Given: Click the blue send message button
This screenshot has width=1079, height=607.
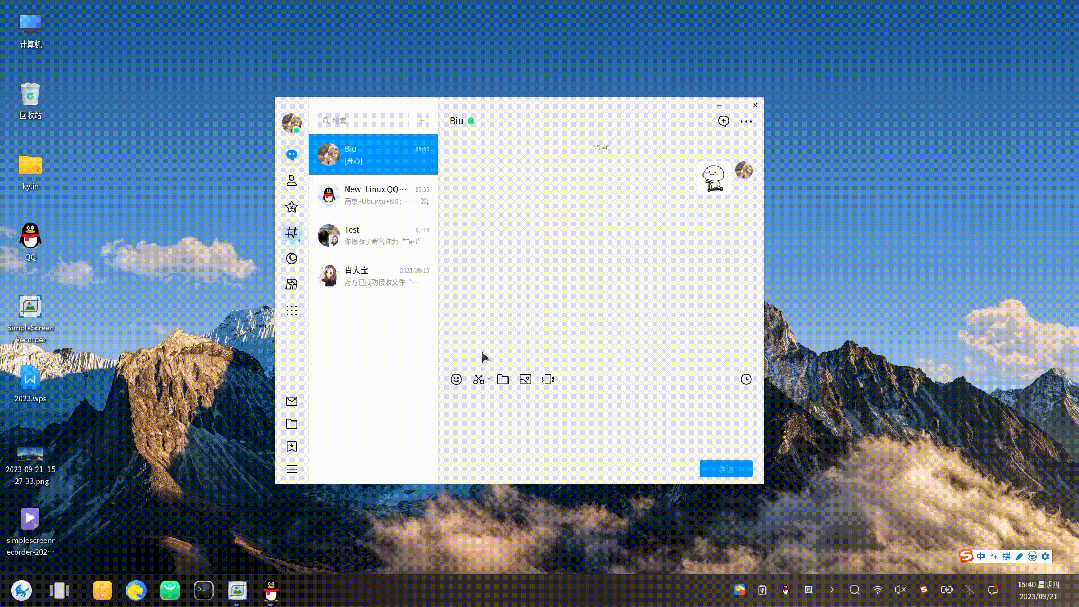Looking at the screenshot, I should pyautogui.click(x=726, y=469).
